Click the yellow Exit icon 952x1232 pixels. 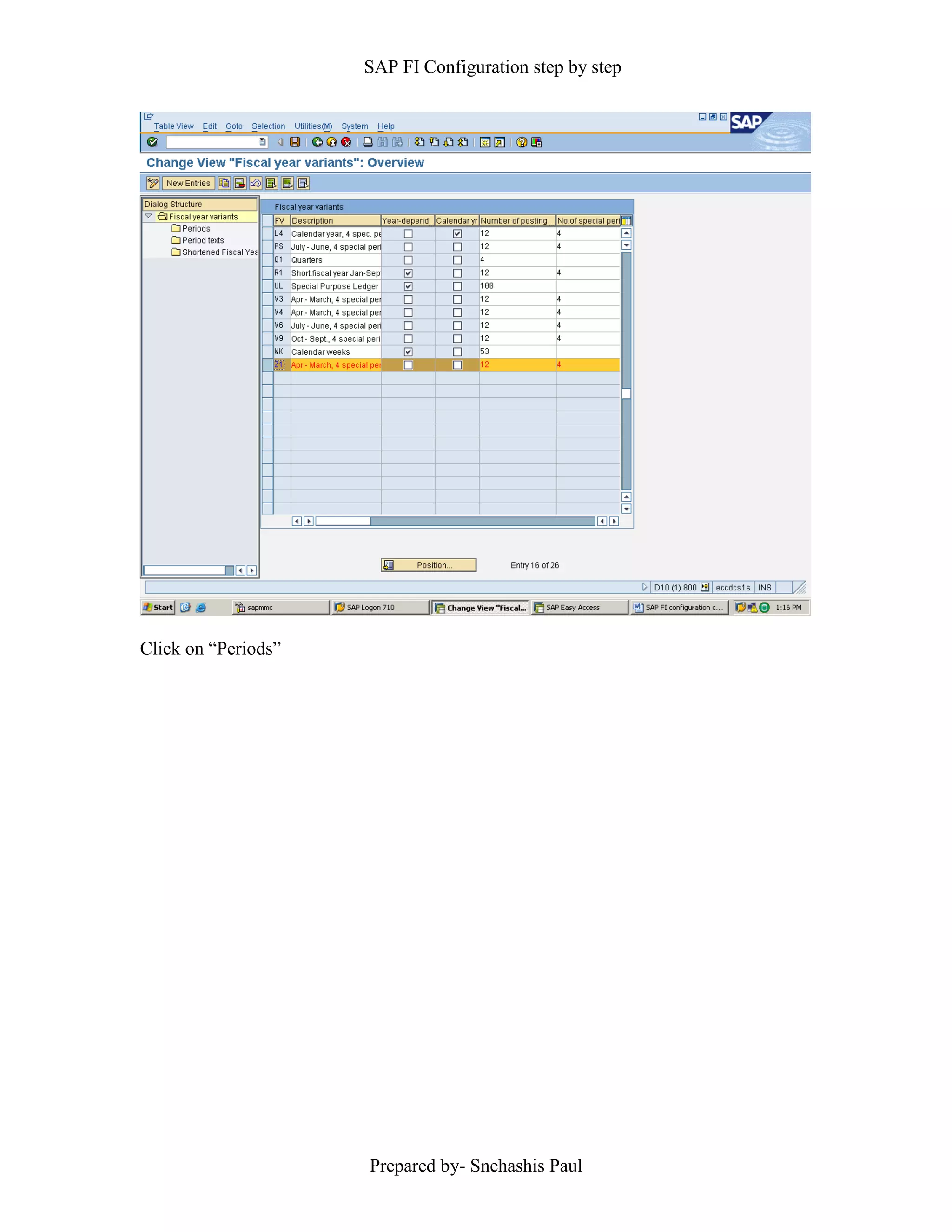coord(331,142)
